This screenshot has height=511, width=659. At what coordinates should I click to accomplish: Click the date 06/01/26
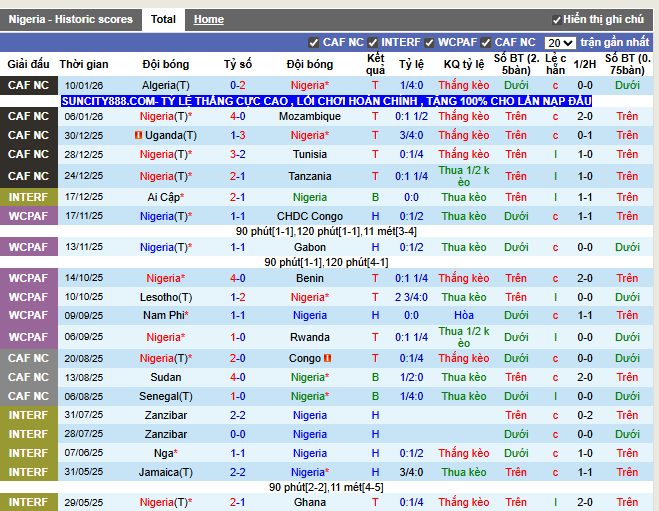[84, 116]
